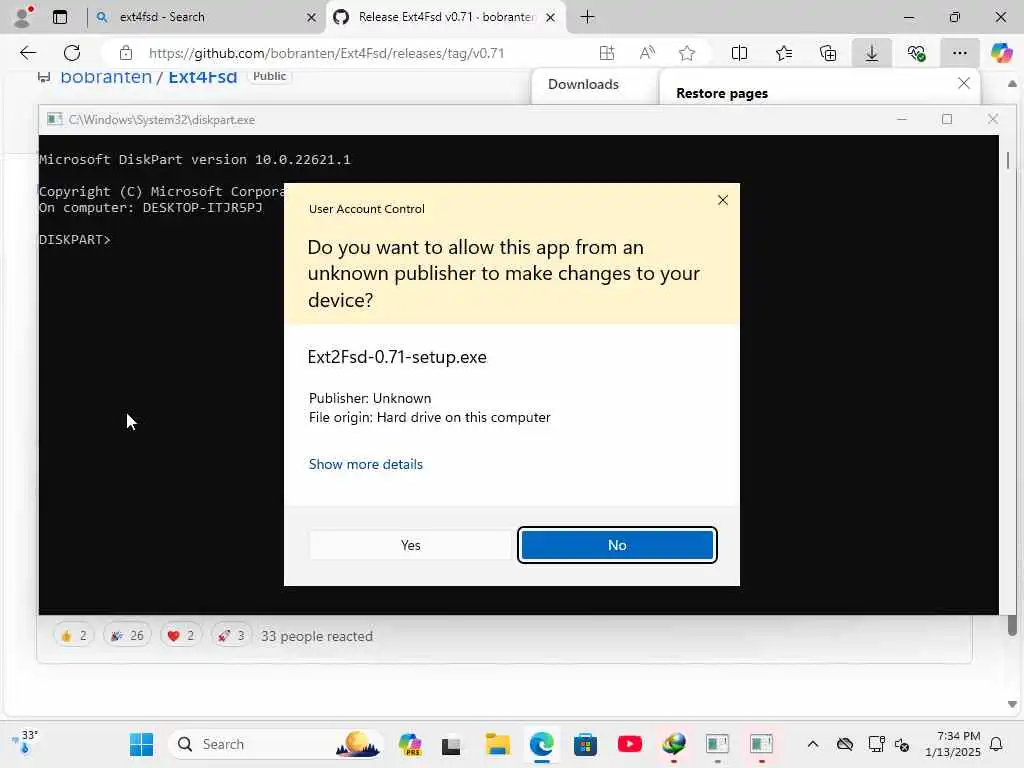Open Show more details link

[366, 464]
